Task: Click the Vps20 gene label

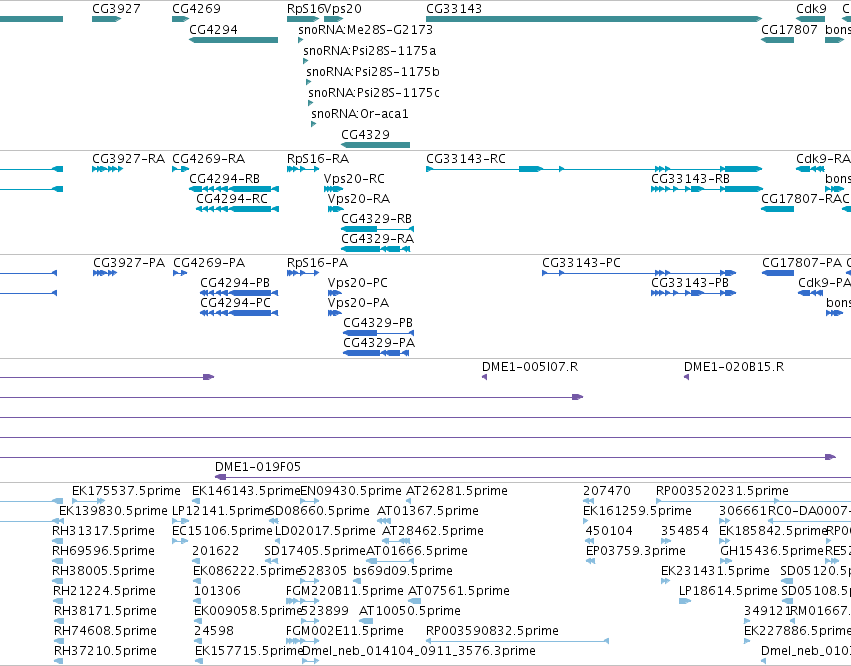Action: (342, 9)
